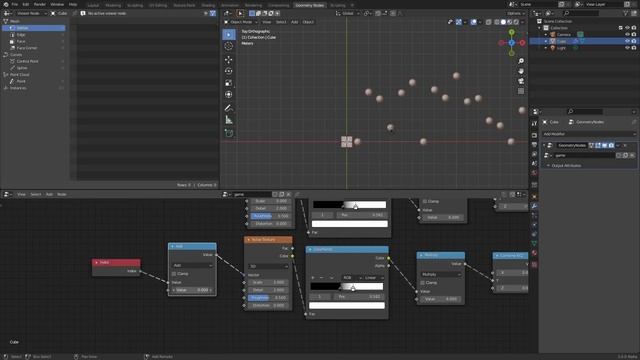Switch to solid viewport shading icon
This screenshot has height=360, width=640.
click(x=503, y=22)
